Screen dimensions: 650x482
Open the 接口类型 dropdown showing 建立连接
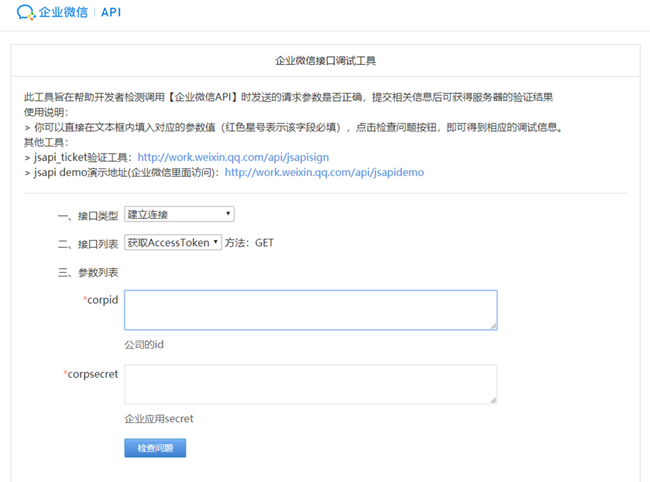click(x=179, y=214)
